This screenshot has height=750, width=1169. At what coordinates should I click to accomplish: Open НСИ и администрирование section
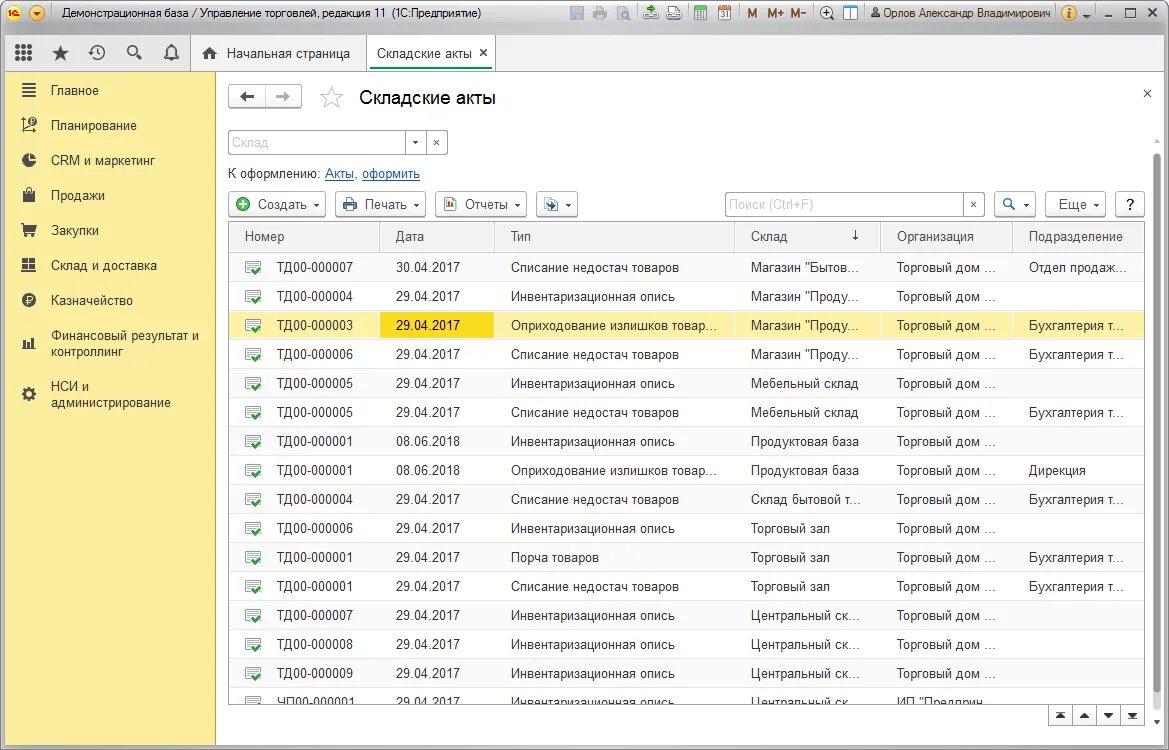point(110,394)
